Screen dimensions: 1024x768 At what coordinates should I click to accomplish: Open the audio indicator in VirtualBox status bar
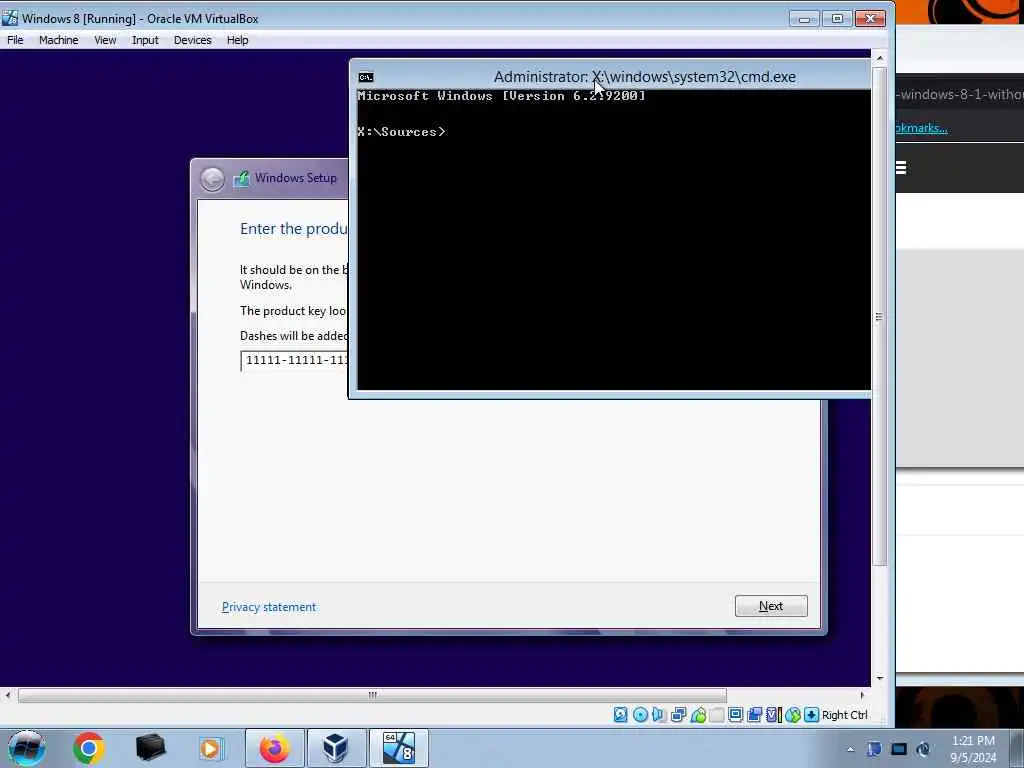tap(658, 715)
